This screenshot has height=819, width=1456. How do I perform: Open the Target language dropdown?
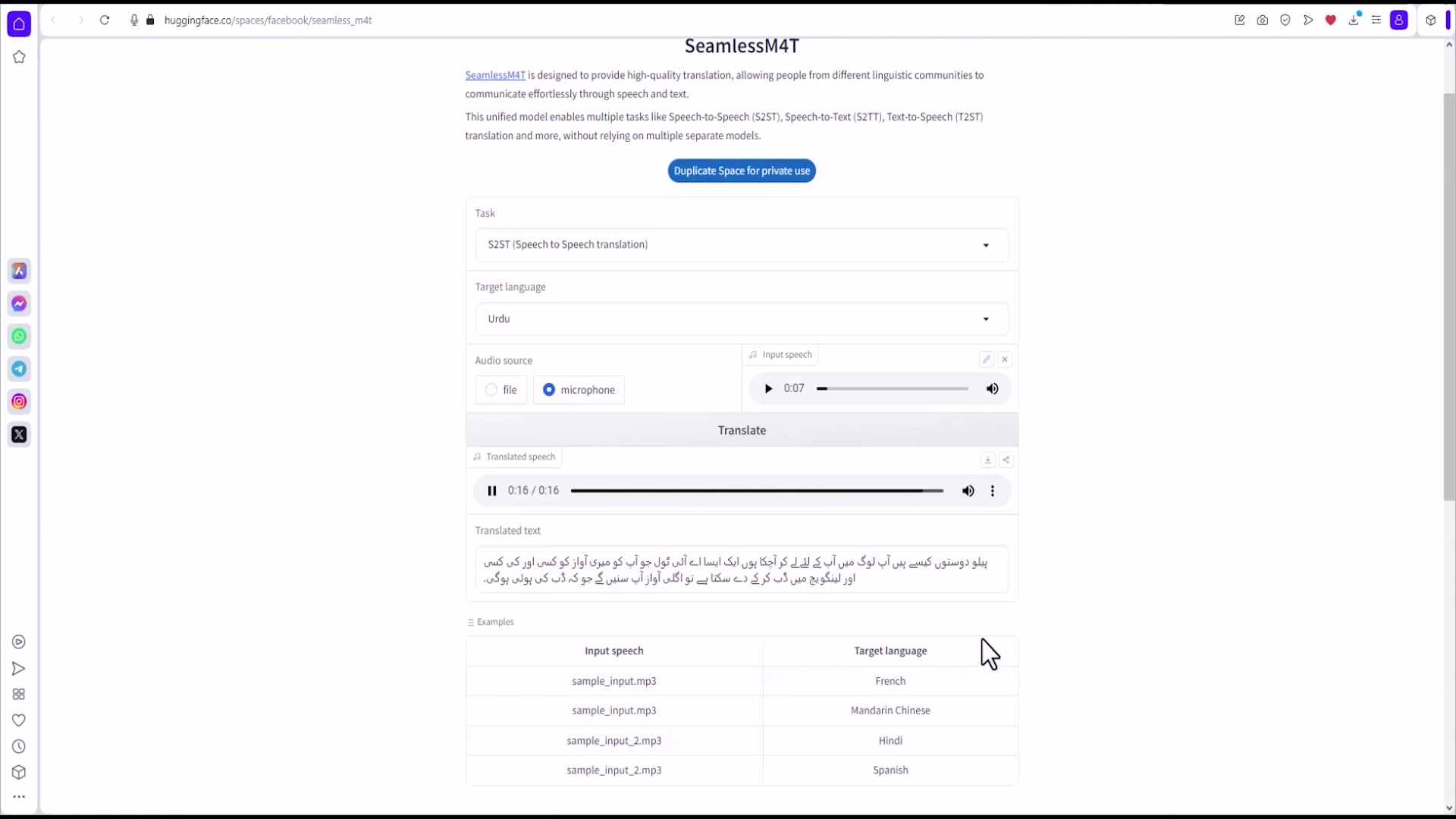[x=742, y=319]
